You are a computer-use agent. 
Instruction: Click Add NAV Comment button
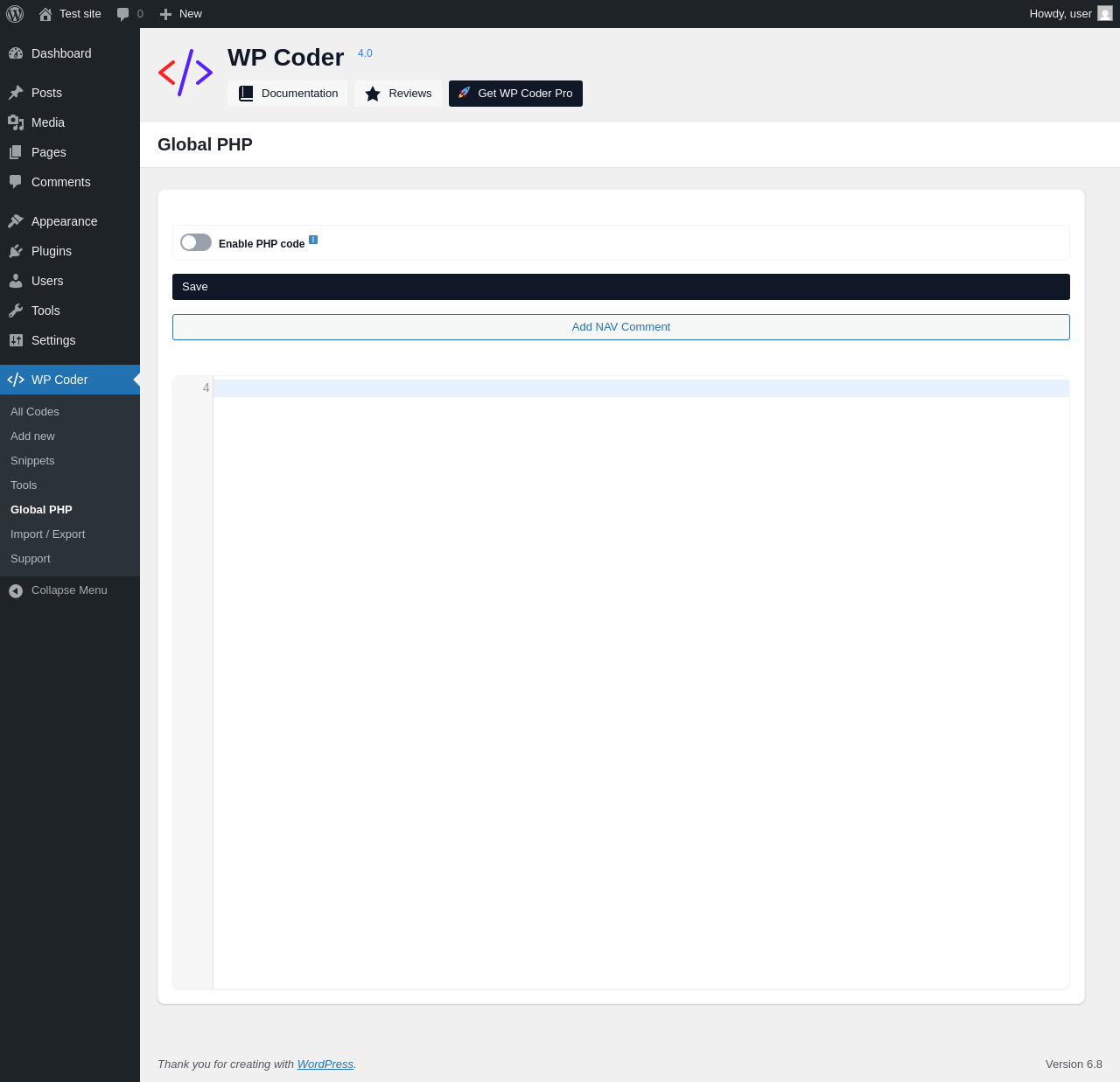pos(621,327)
